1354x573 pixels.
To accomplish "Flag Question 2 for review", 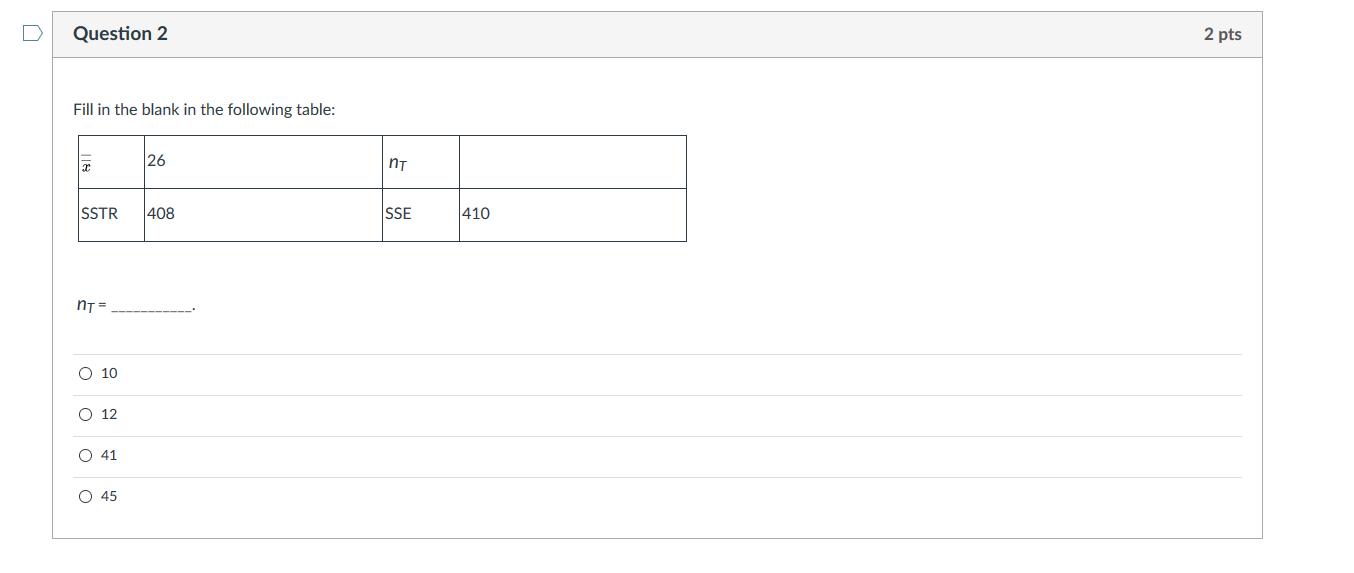I will (33, 34).
